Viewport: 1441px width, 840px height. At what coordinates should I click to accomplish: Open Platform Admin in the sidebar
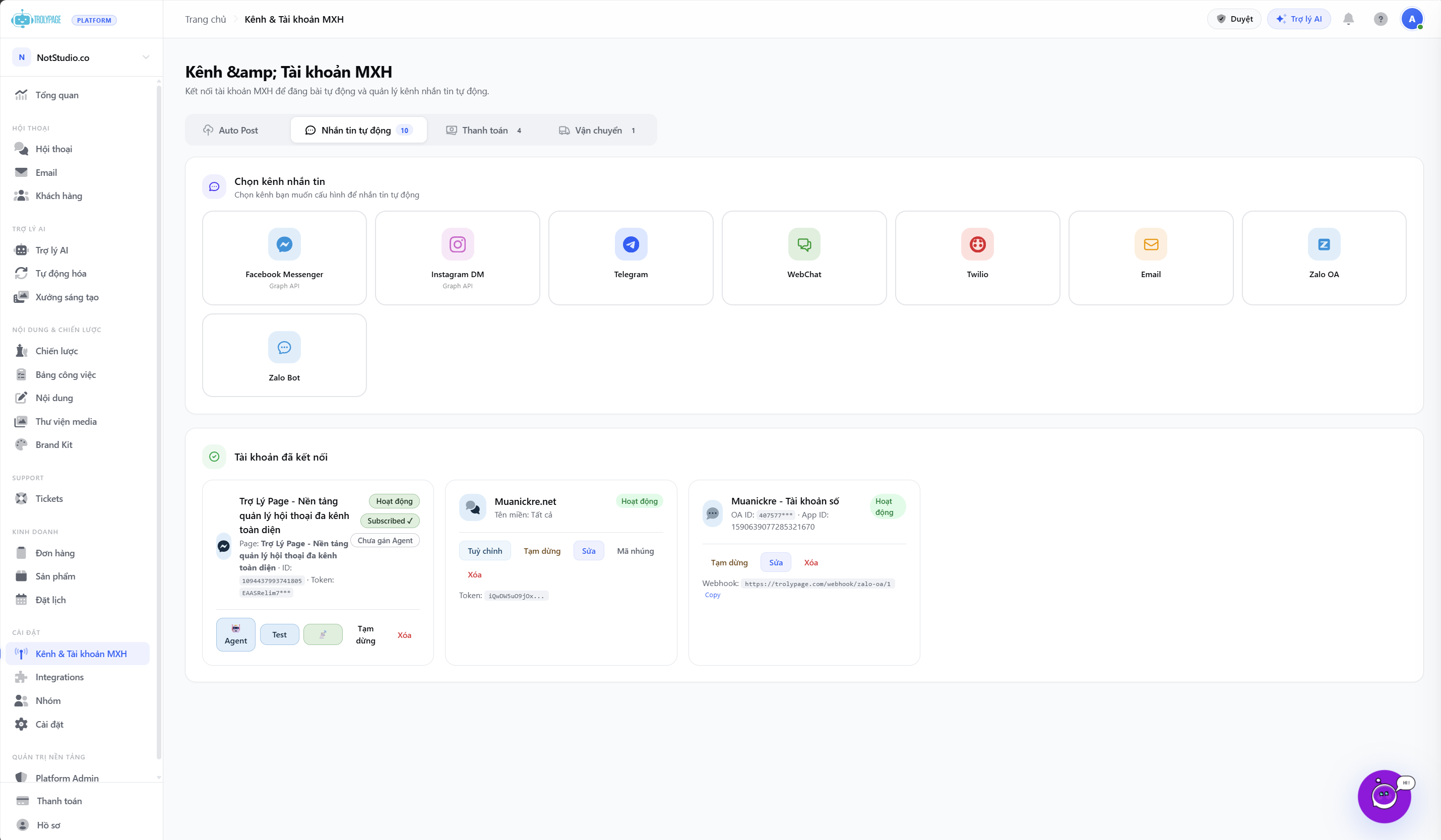78,777
